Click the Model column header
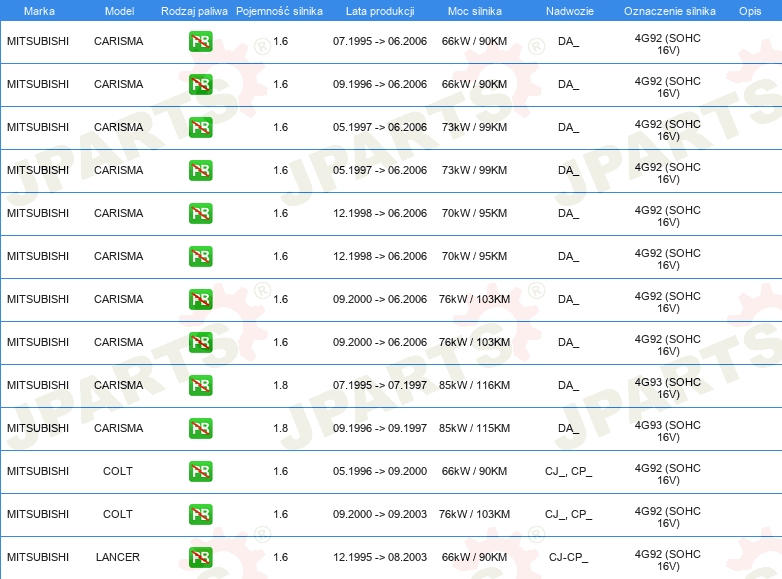Screen dimensions: 782x579 click(119, 11)
